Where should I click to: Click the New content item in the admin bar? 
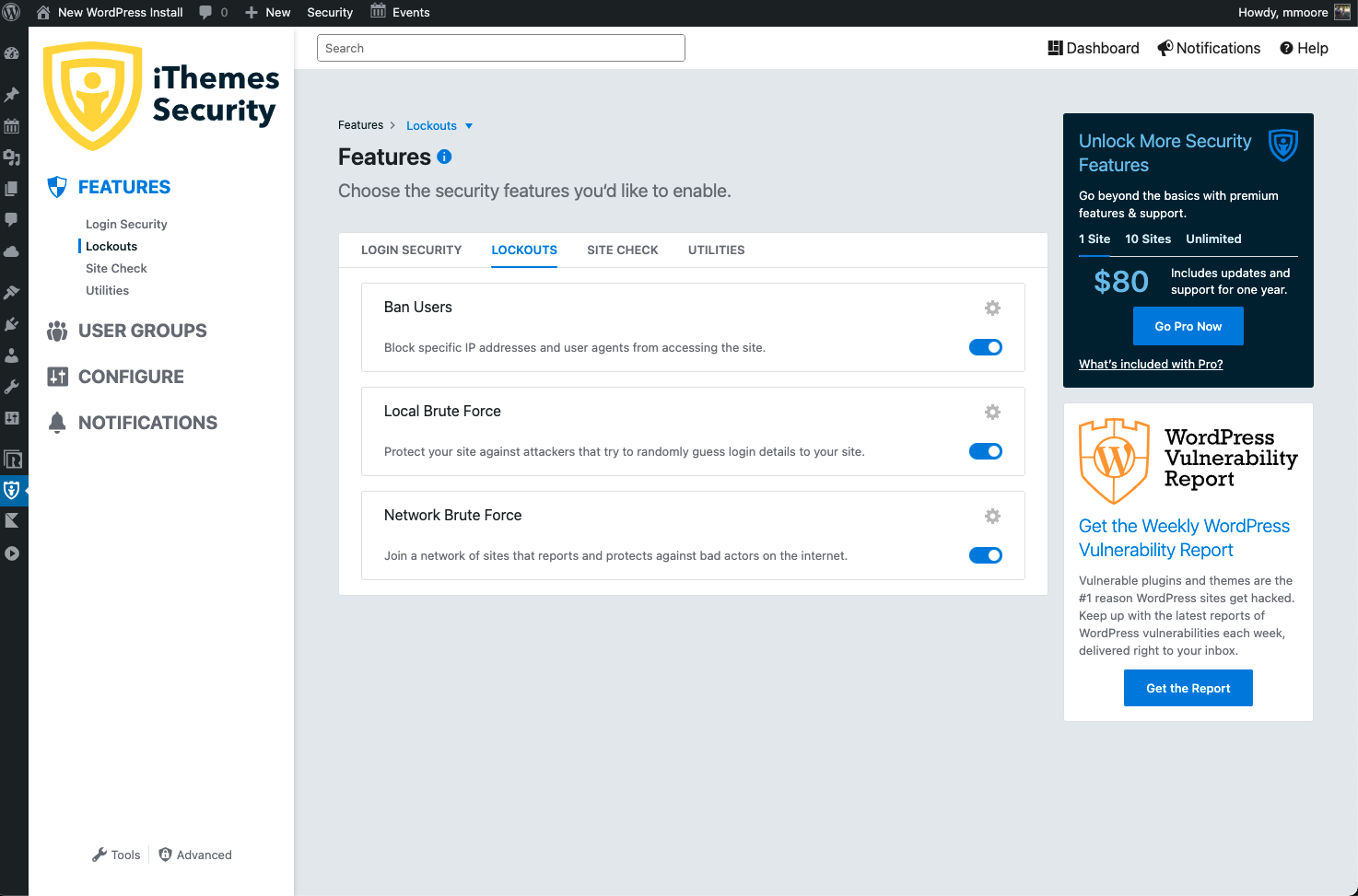(x=268, y=13)
